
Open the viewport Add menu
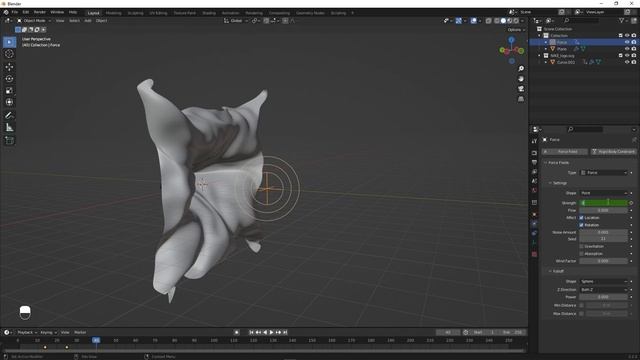pyautogui.click(x=88, y=21)
